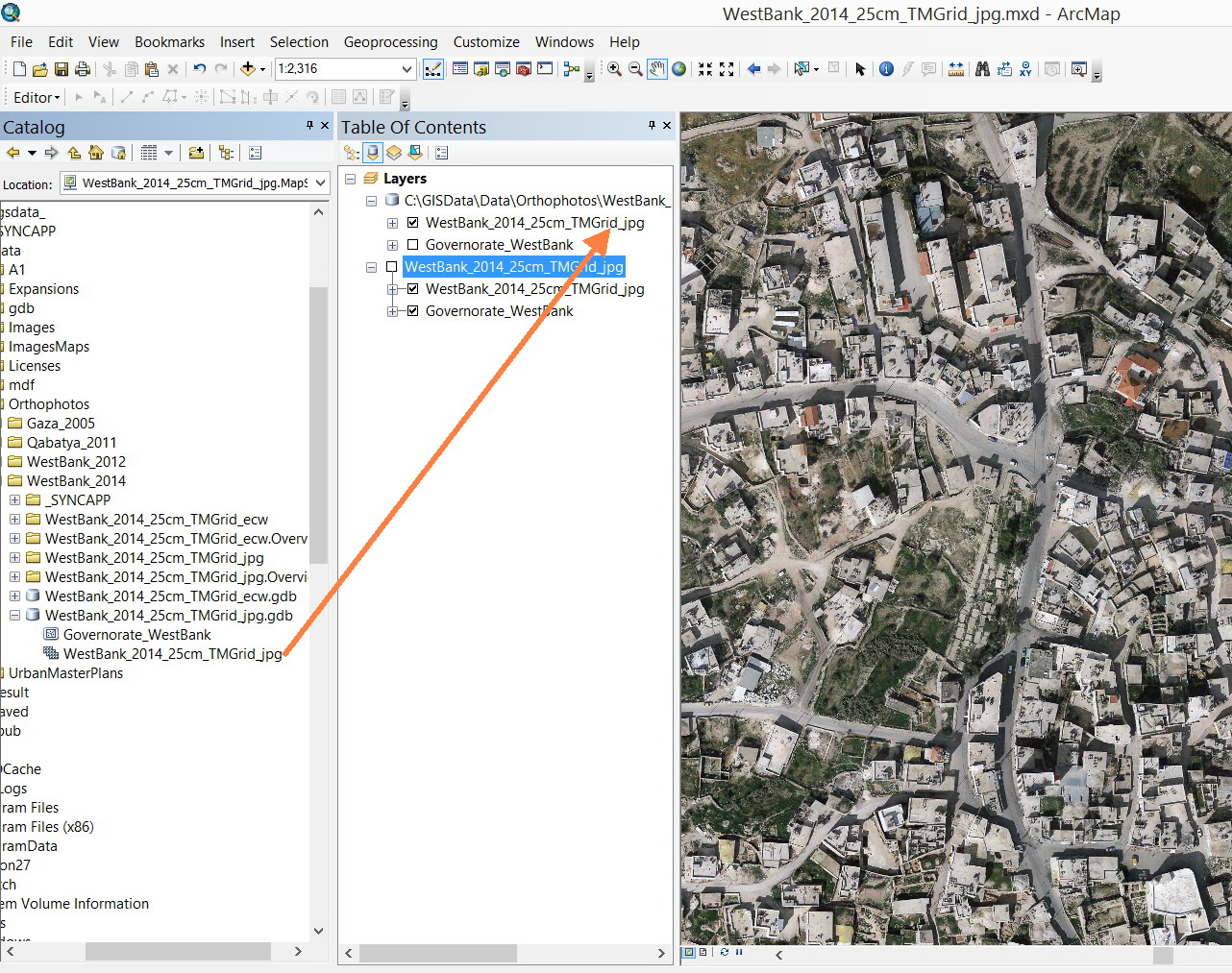Screen dimensions: 1232x973
Task: Collapse the Layers data frame
Action: pyautogui.click(x=351, y=179)
